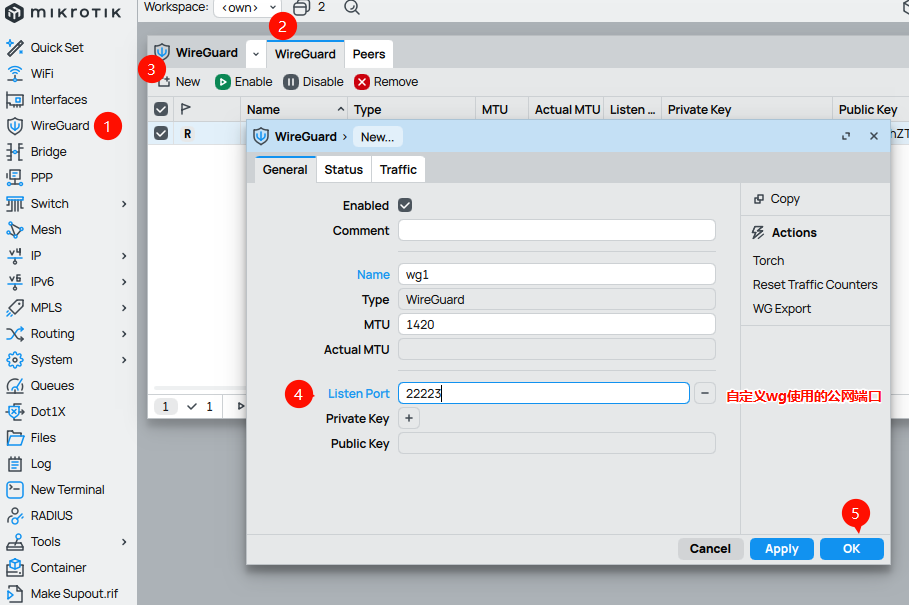Open the Bridge menu item
Viewport: 909px width, 605px height.
[x=48, y=151]
